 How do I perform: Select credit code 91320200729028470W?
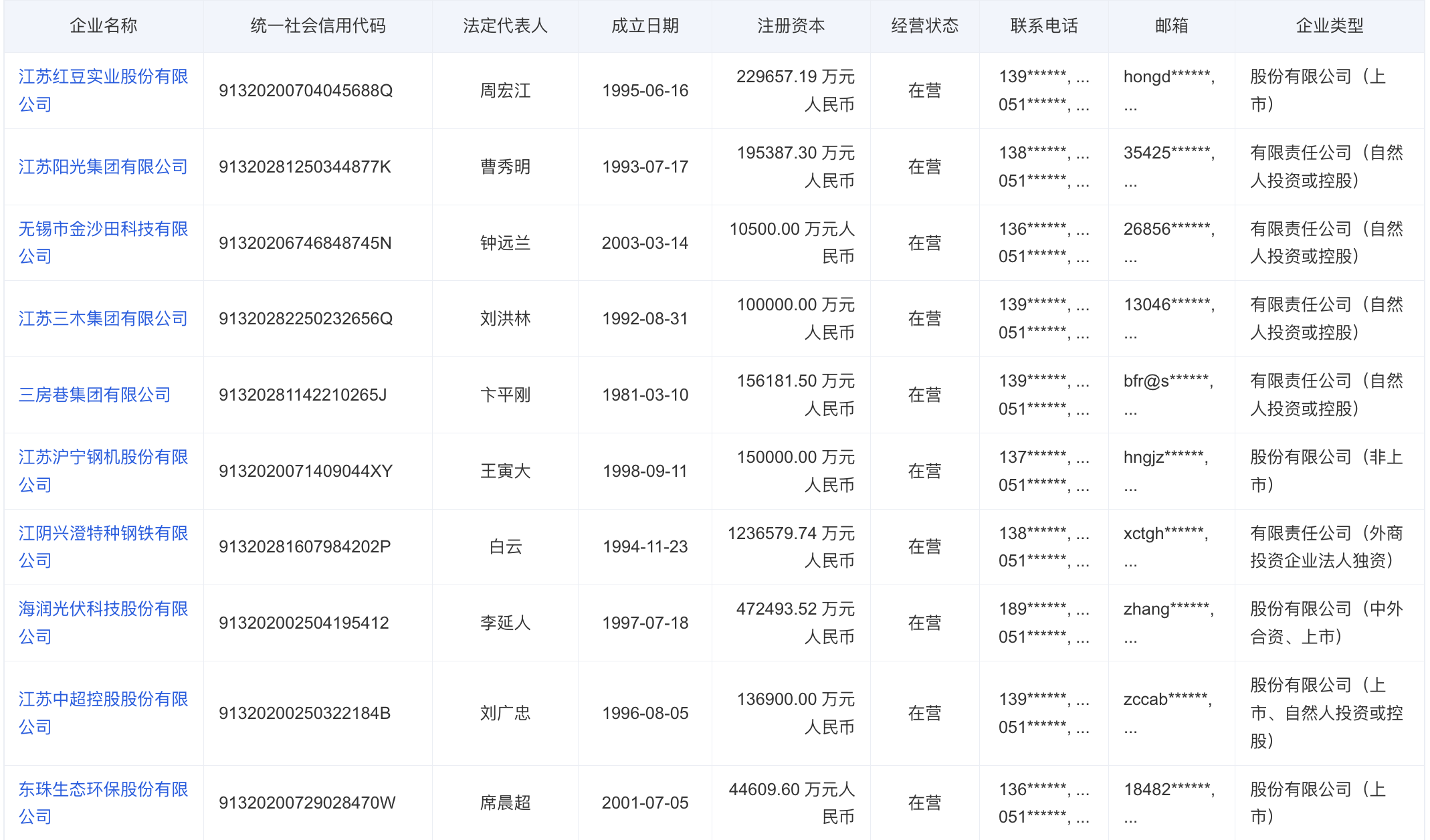tap(307, 803)
